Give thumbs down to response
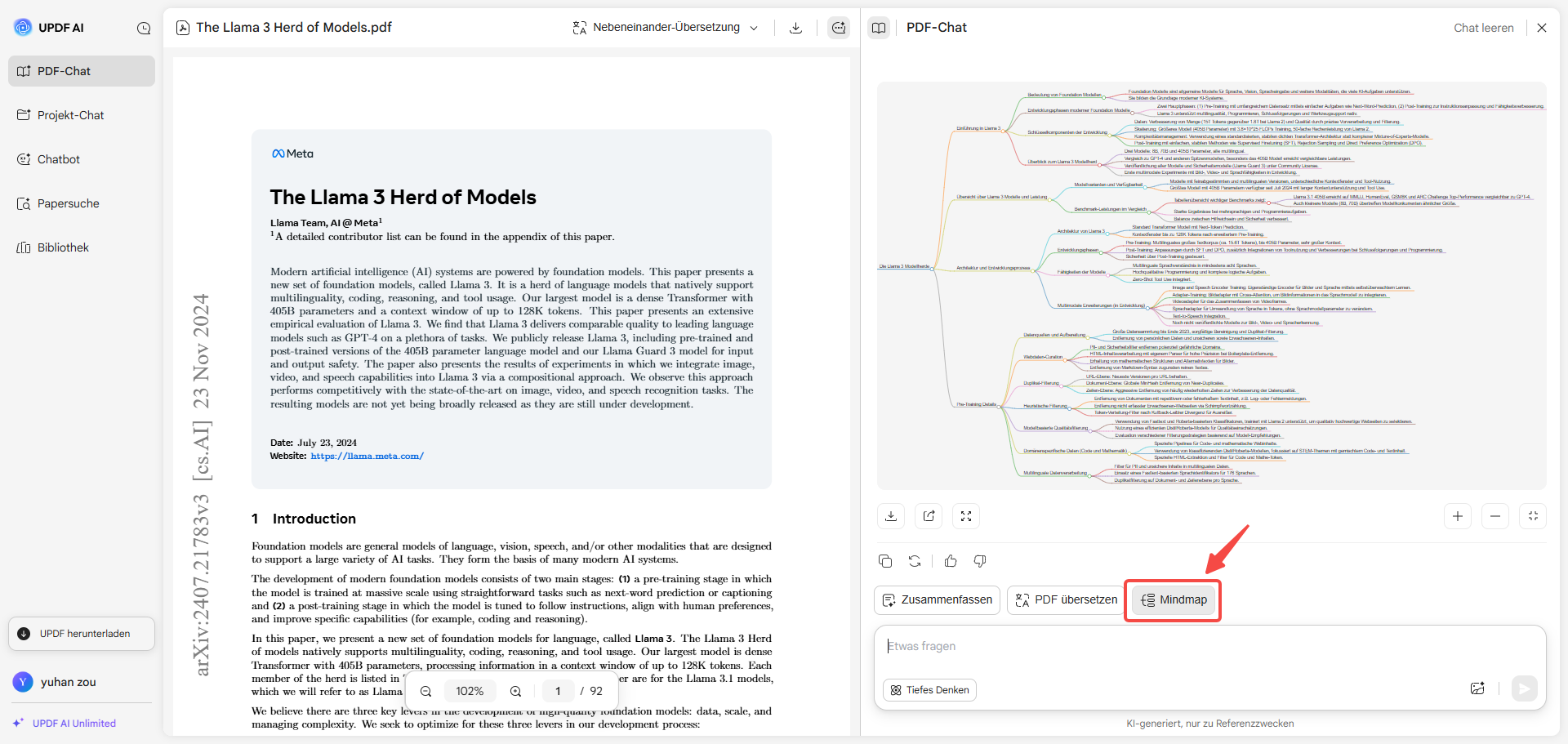This screenshot has width=1568, height=744. tap(980, 561)
